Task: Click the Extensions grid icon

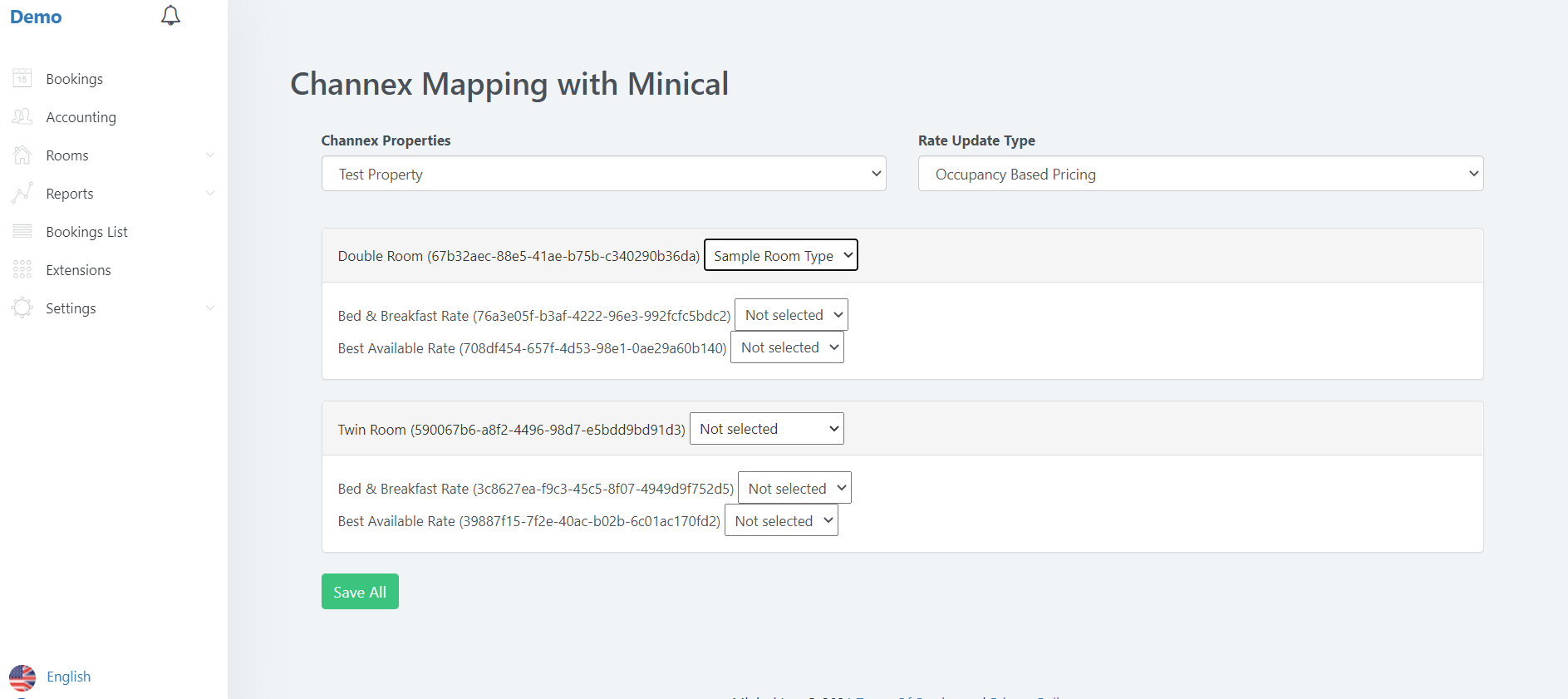Action: (x=22, y=269)
